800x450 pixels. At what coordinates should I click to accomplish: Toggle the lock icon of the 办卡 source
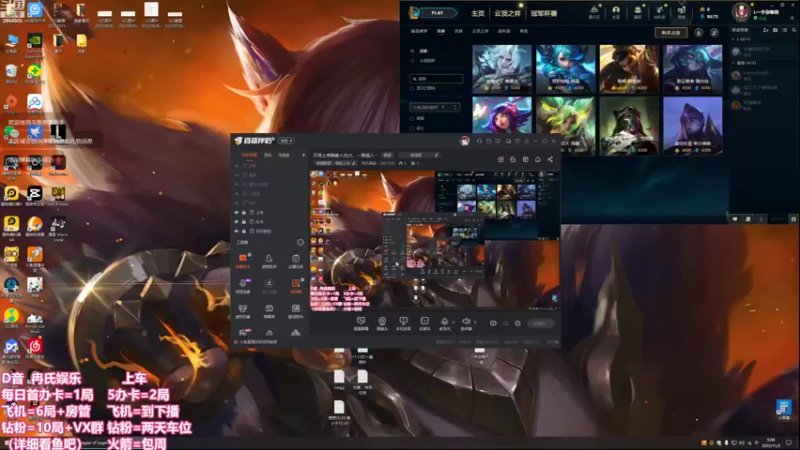[244, 222]
